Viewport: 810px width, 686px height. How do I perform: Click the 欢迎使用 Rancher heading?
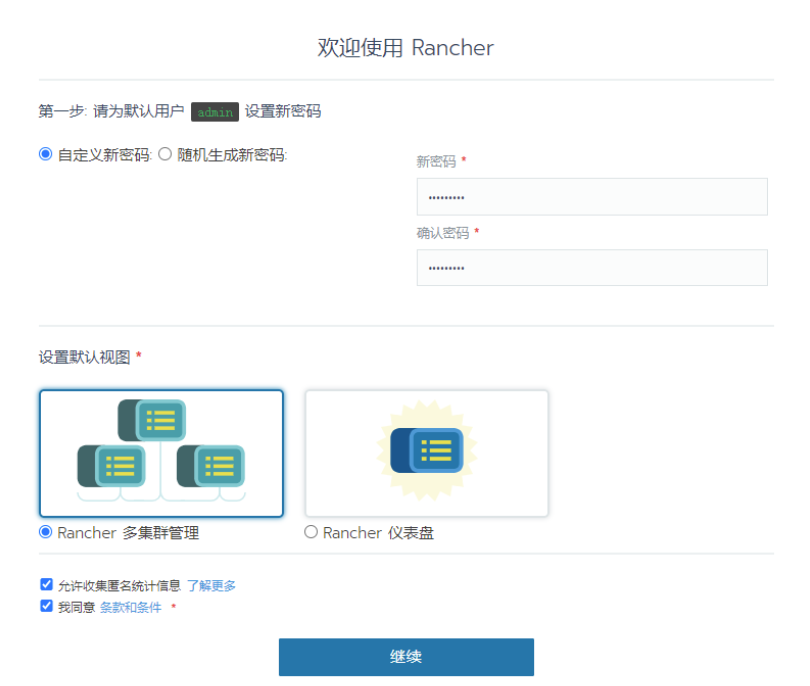click(406, 48)
